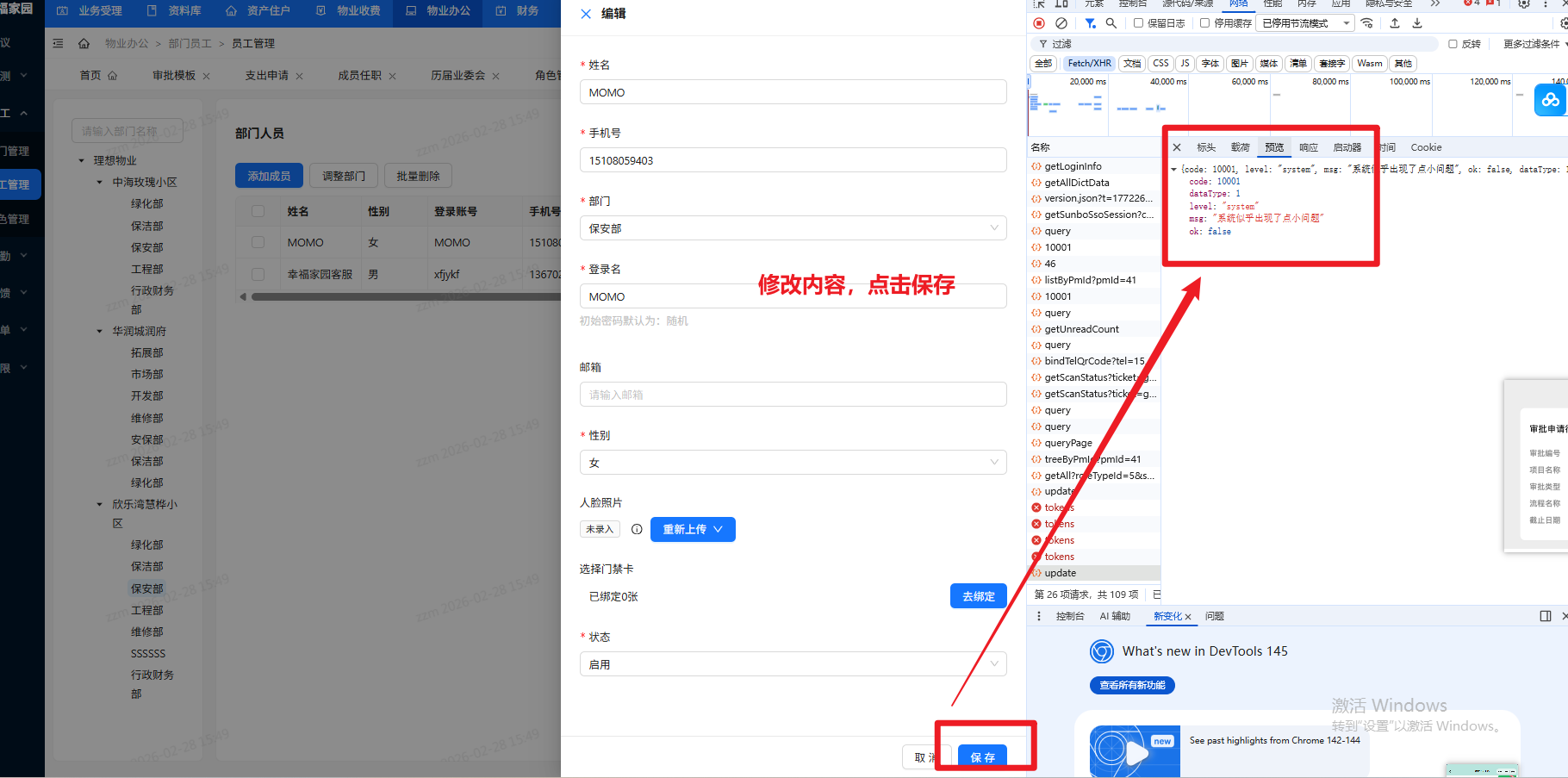Viewport: 1568px width, 778px height.
Task: Stop recording the network log
Action: coord(1039,23)
